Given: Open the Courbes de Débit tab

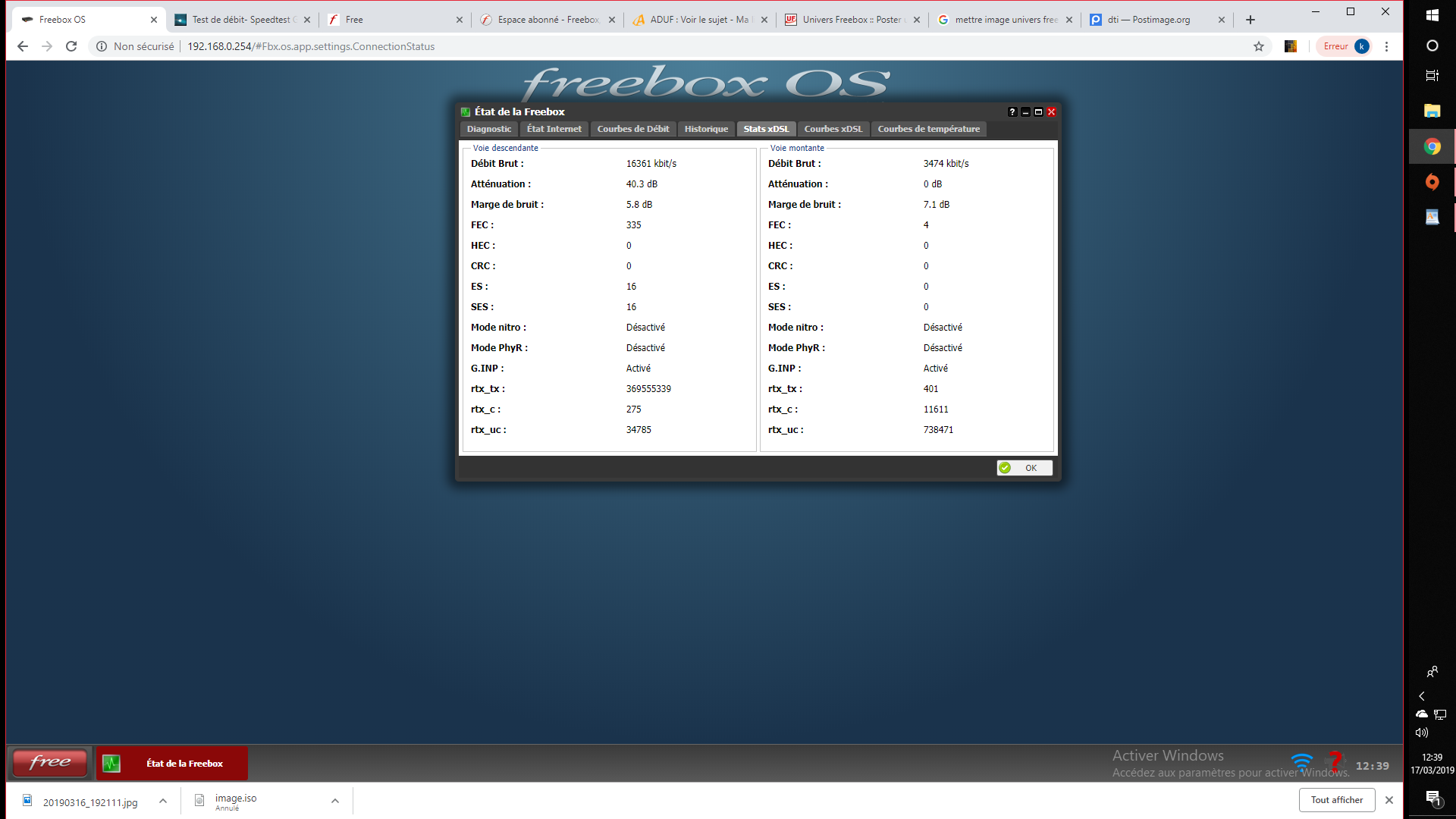Looking at the screenshot, I should 632,129.
